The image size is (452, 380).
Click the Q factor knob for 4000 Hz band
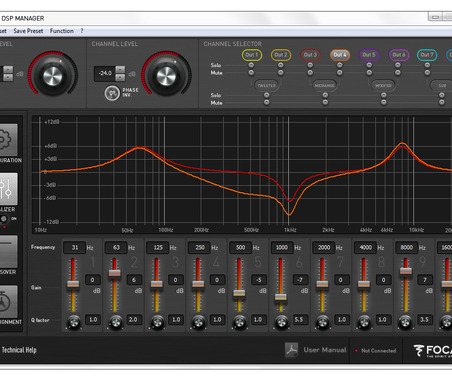click(364, 322)
